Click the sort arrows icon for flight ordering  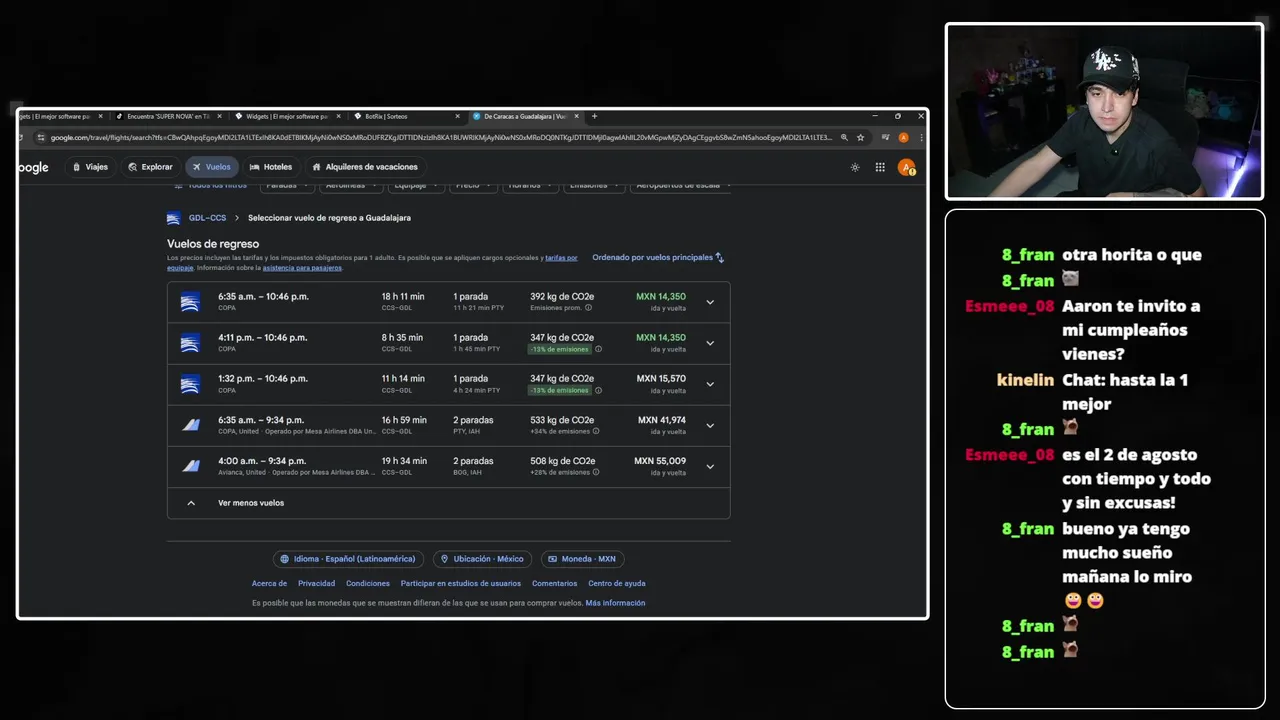pyautogui.click(x=719, y=257)
